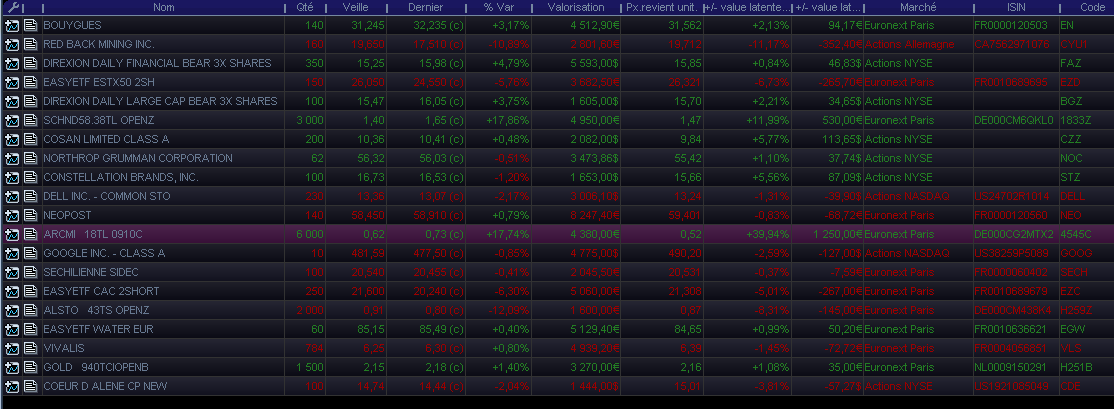
Task: Open the document icon for GOLD 940TCIOPENB
Action: click(30, 367)
